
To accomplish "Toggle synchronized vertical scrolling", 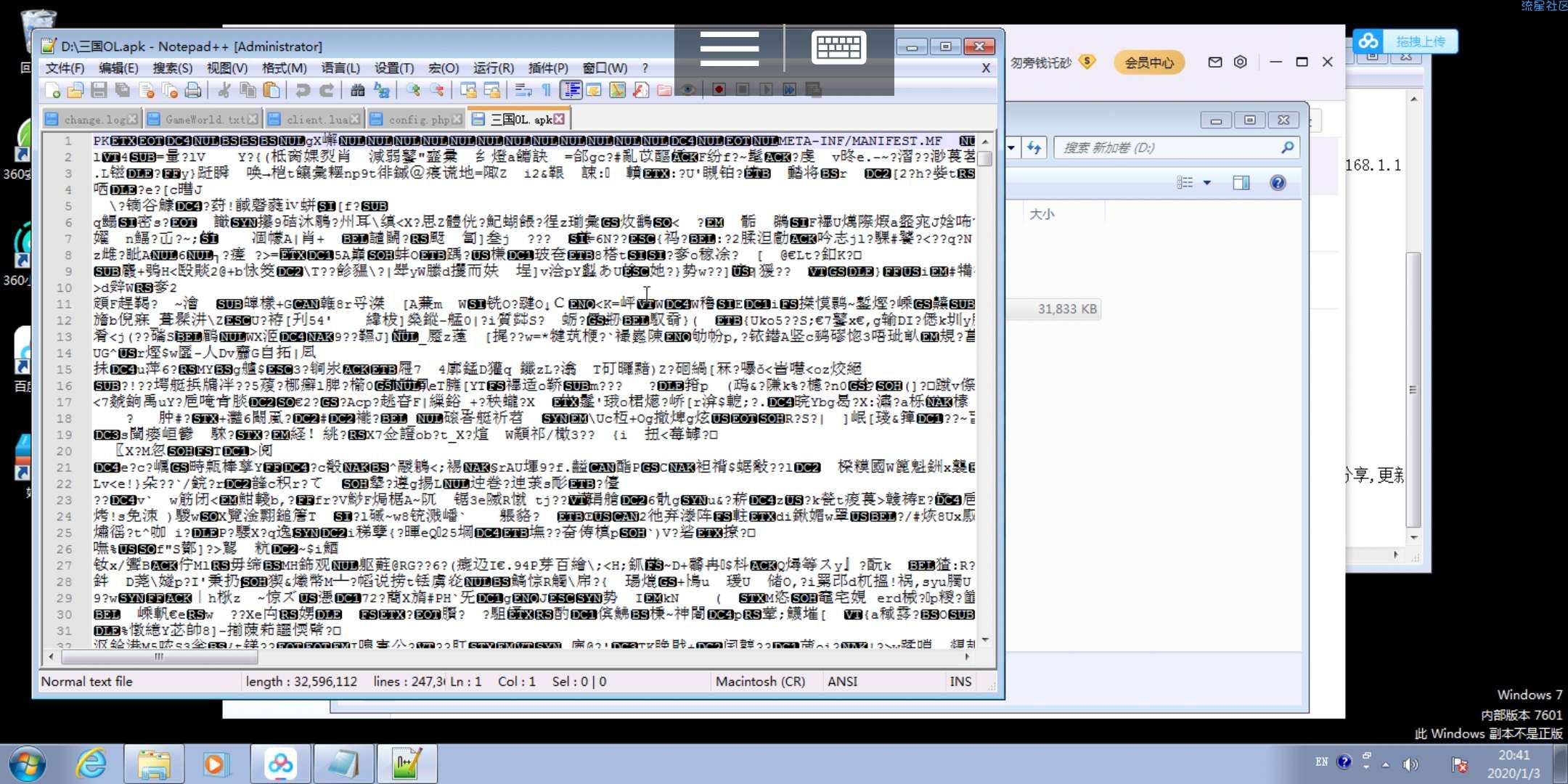I will [x=468, y=90].
